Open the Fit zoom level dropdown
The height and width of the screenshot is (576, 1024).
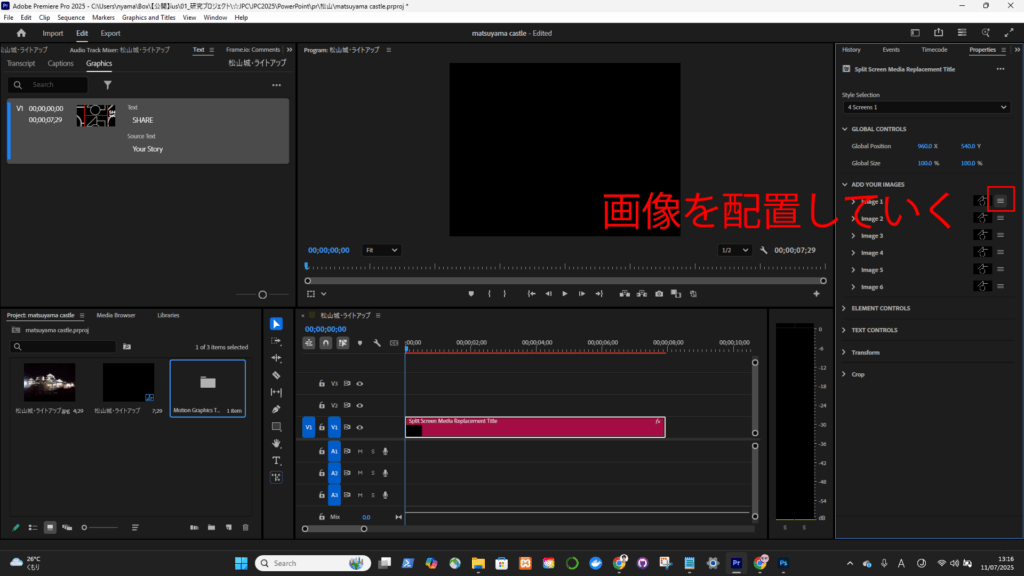381,250
